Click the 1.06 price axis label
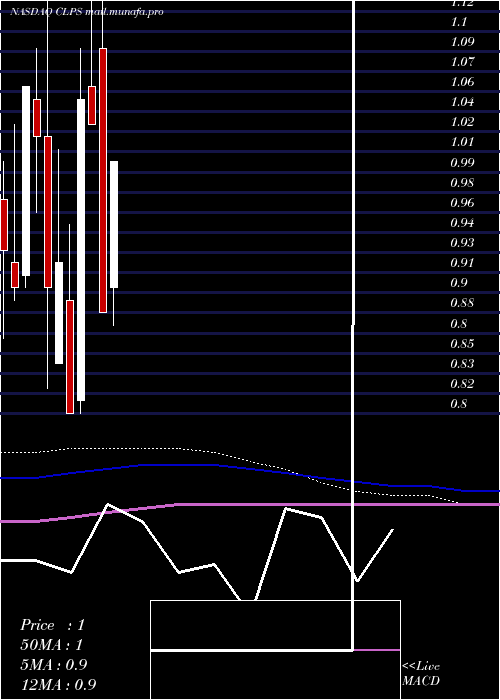Screen dimensions: 500x700 pyautogui.click(x=463, y=82)
